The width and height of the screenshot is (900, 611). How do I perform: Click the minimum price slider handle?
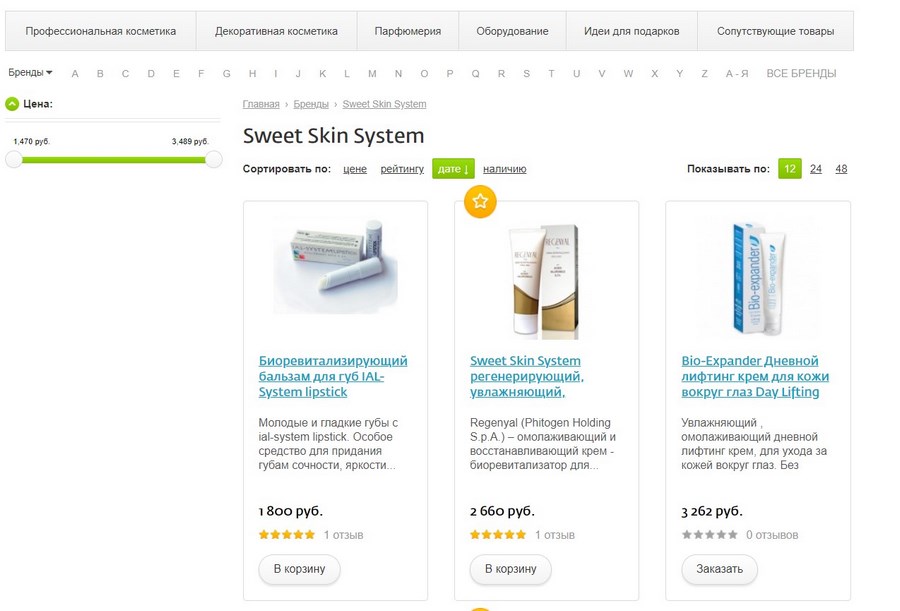14,160
